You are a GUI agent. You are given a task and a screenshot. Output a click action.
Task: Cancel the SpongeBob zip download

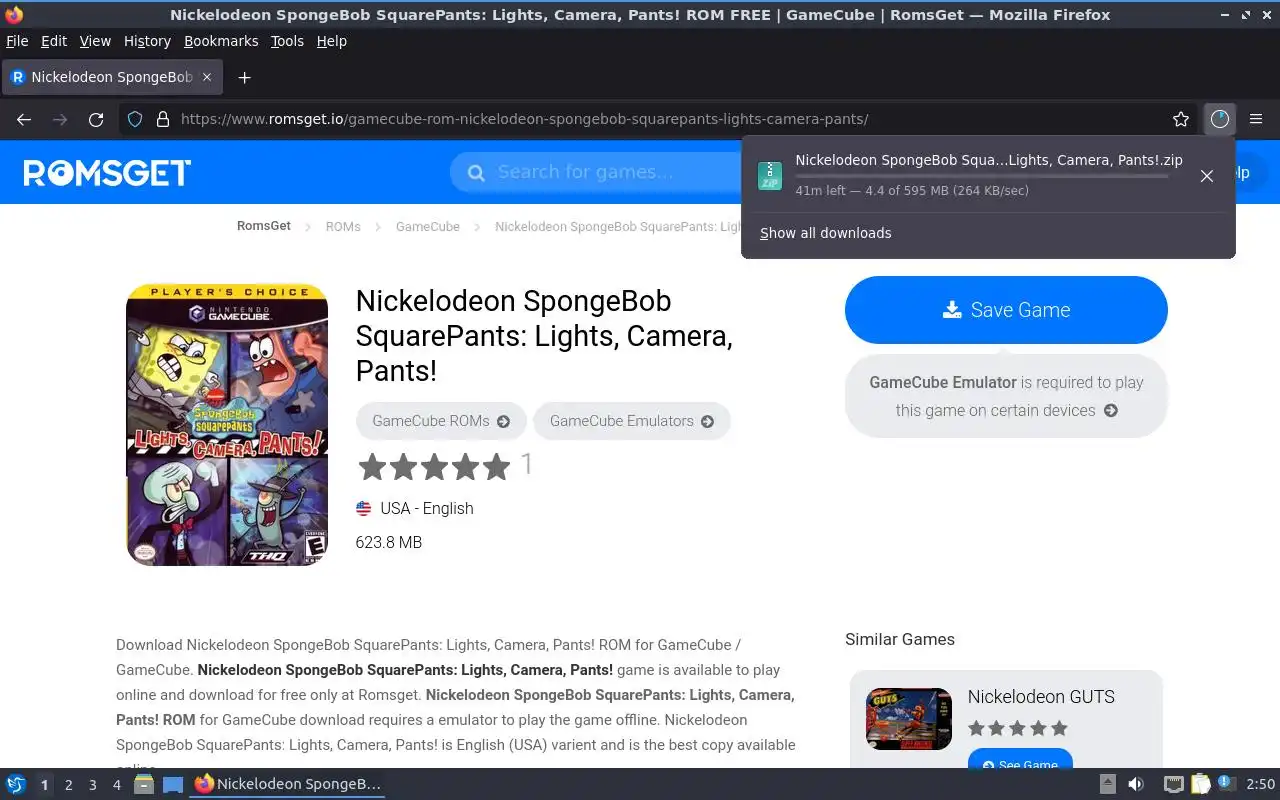coord(1207,176)
